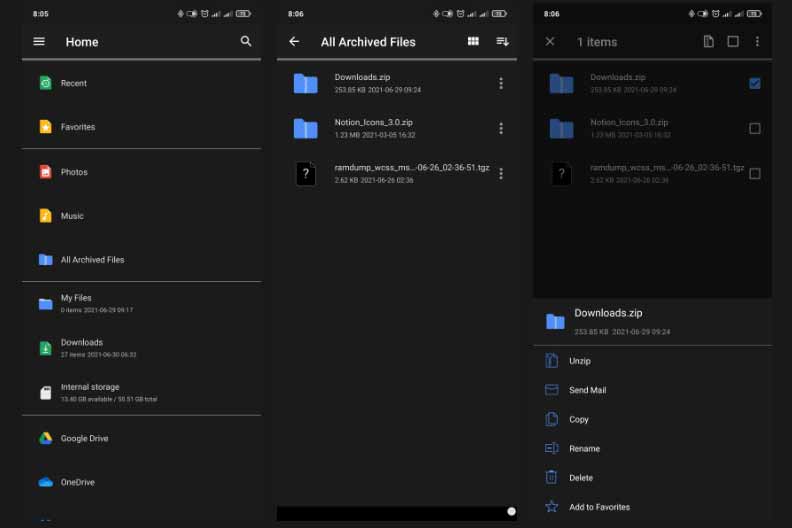Select the Downloads.zip name in archived list
The image size is (792, 528).
coord(362,77)
